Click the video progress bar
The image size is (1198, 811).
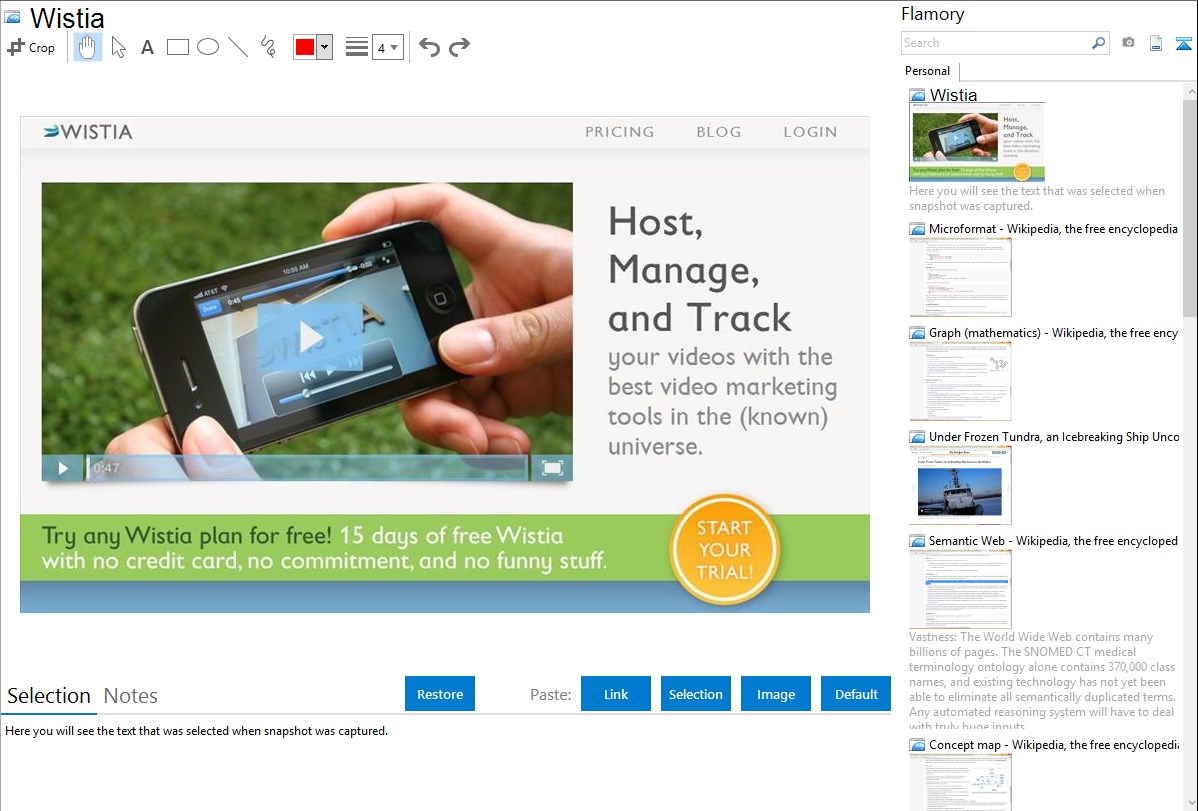pos(307,468)
